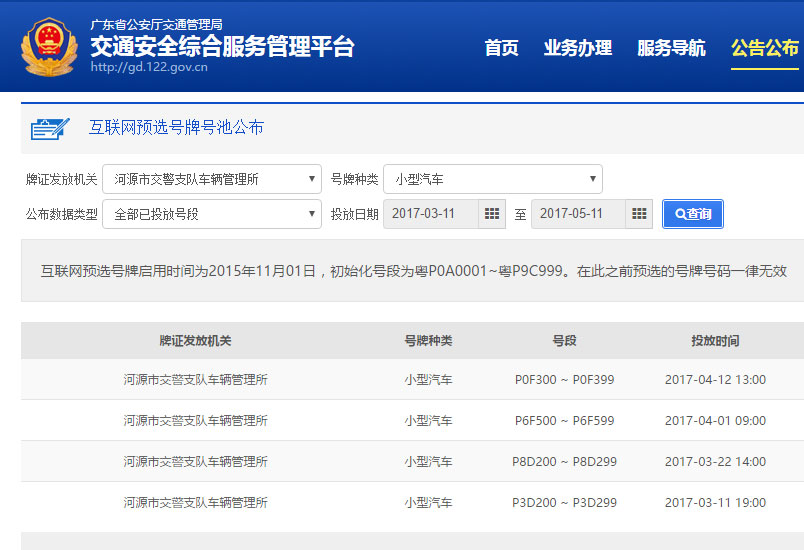This screenshot has width=804, height=550.
Task: Click 广东省公安厅交通管理局 header text
Action: click(x=156, y=24)
